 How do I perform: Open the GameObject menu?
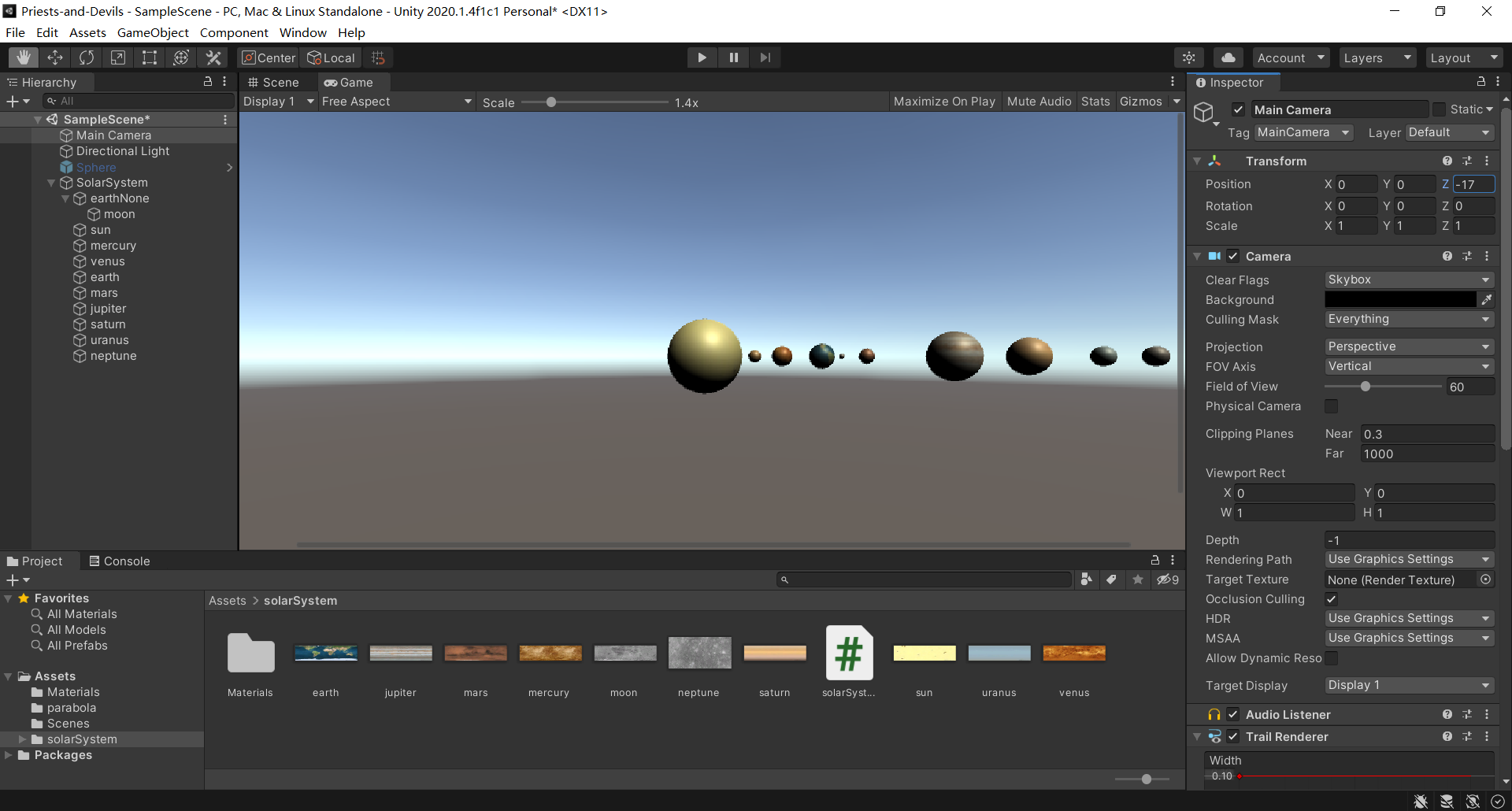[x=153, y=32]
